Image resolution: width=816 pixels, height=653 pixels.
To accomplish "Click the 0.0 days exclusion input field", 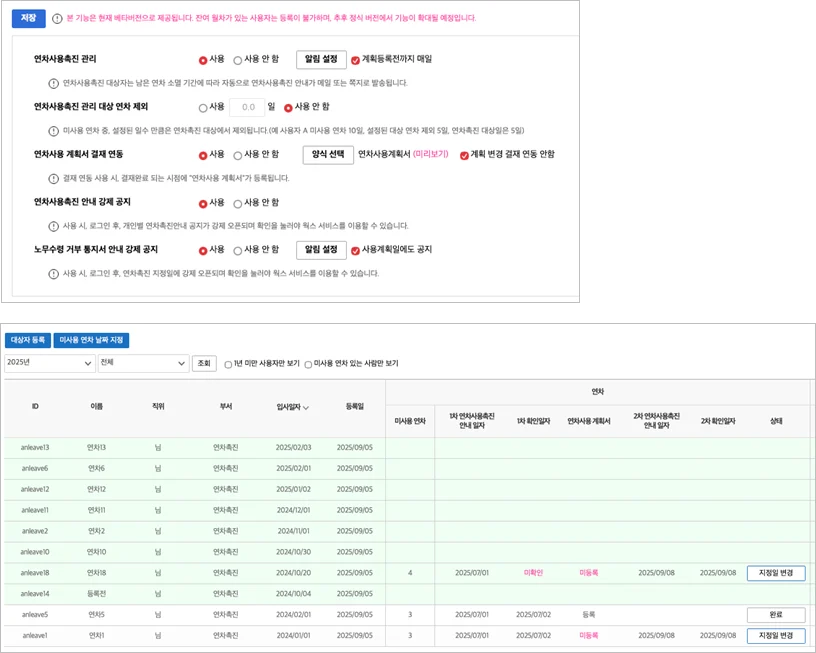I will (247, 107).
